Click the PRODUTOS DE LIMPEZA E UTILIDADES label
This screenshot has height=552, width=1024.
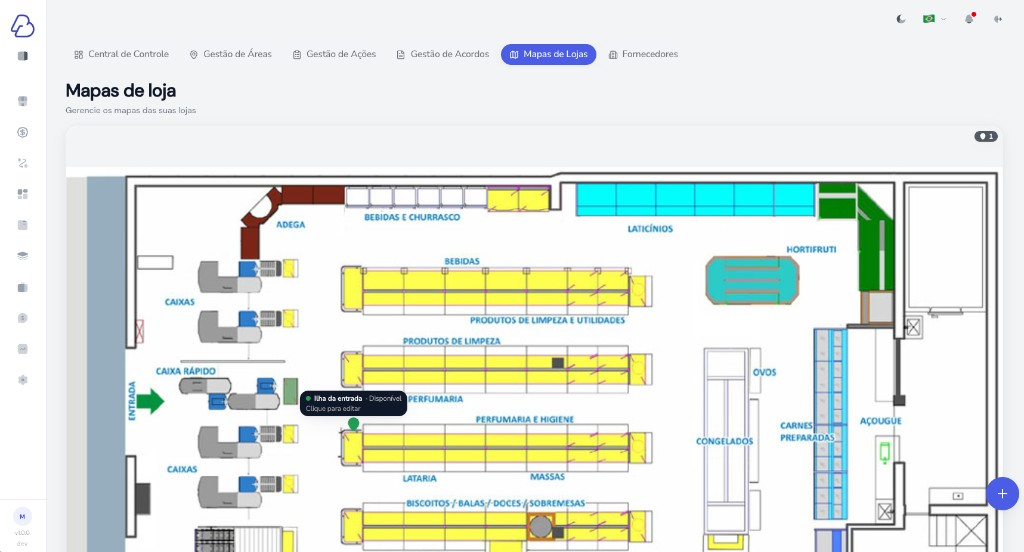coord(547,320)
